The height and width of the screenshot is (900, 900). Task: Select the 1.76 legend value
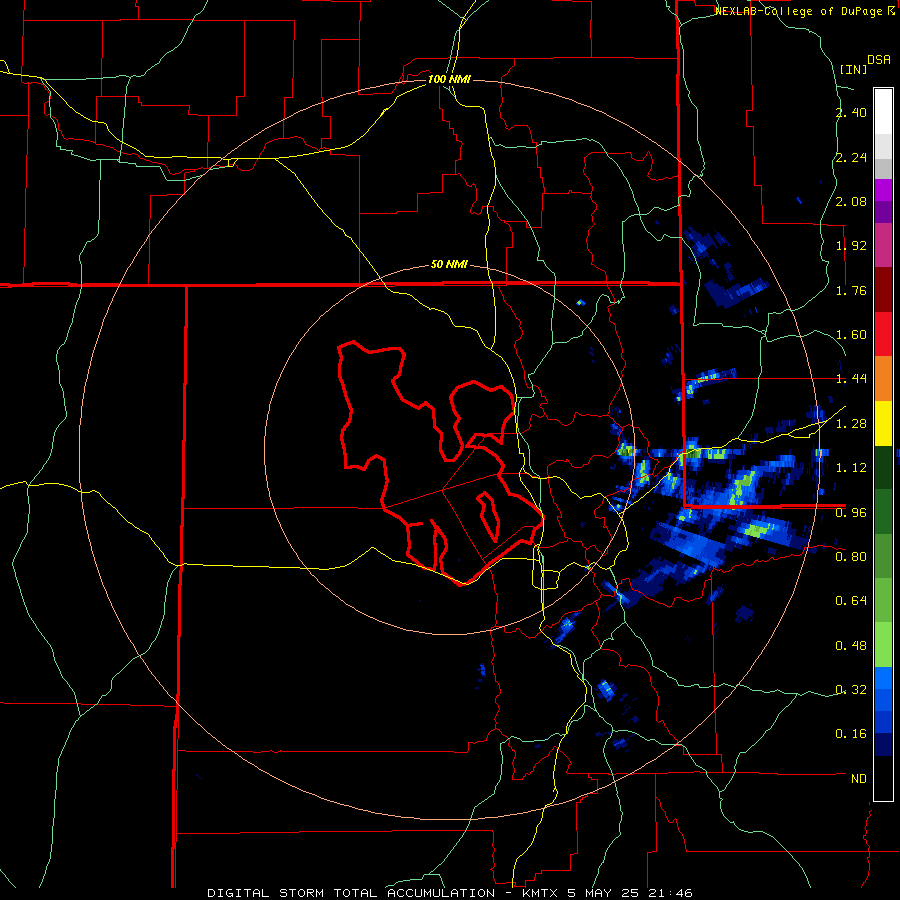tap(851, 290)
